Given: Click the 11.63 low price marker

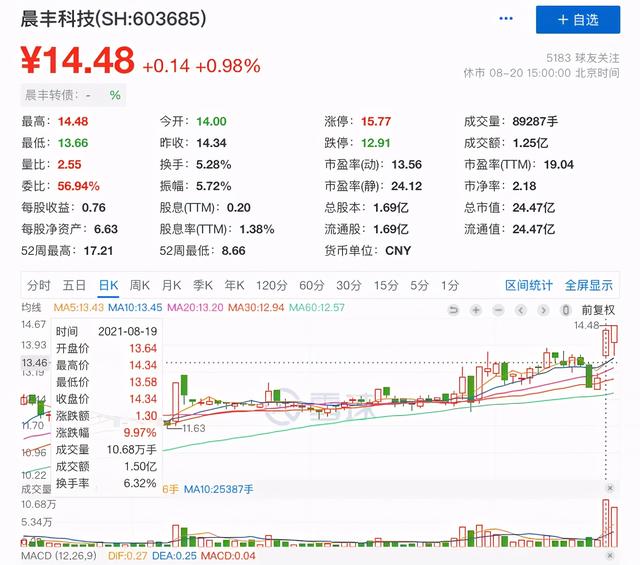Looking at the screenshot, I should tap(193, 428).
